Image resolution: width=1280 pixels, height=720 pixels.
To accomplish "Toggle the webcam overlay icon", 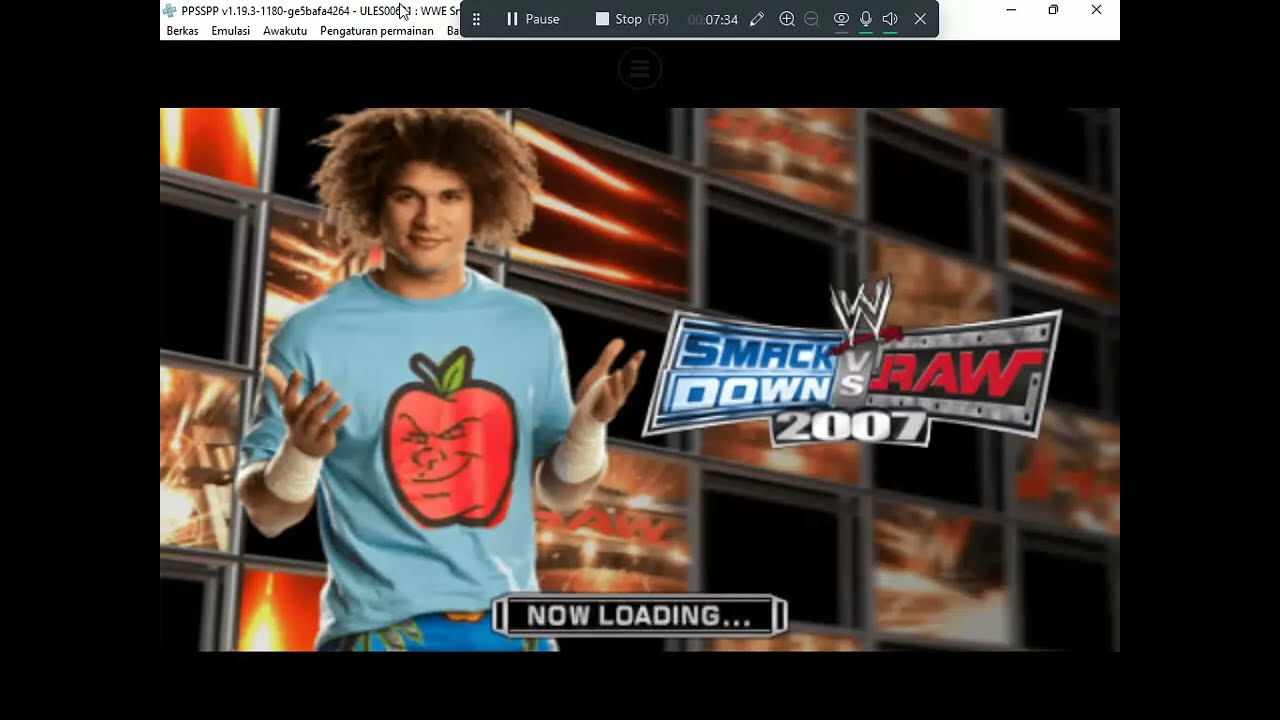I will click(x=841, y=19).
